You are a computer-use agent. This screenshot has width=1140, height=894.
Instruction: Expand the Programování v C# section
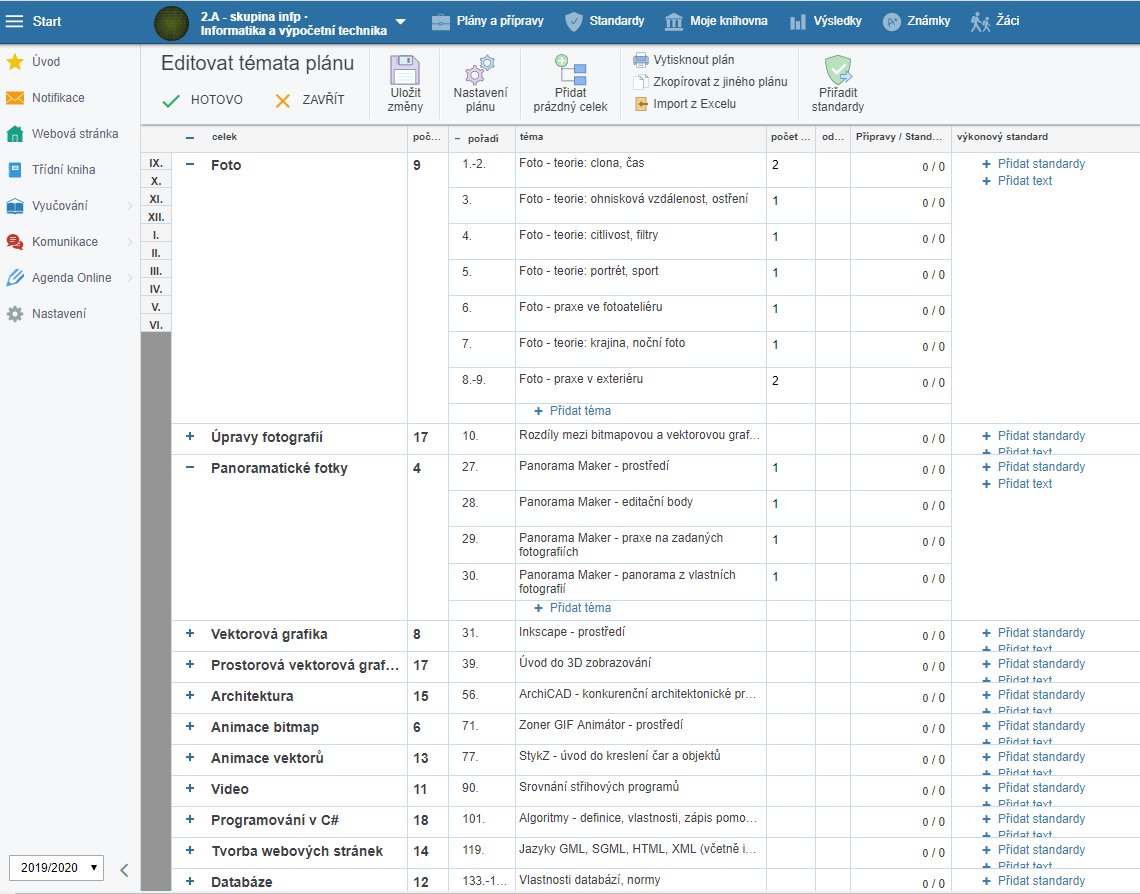(190, 820)
